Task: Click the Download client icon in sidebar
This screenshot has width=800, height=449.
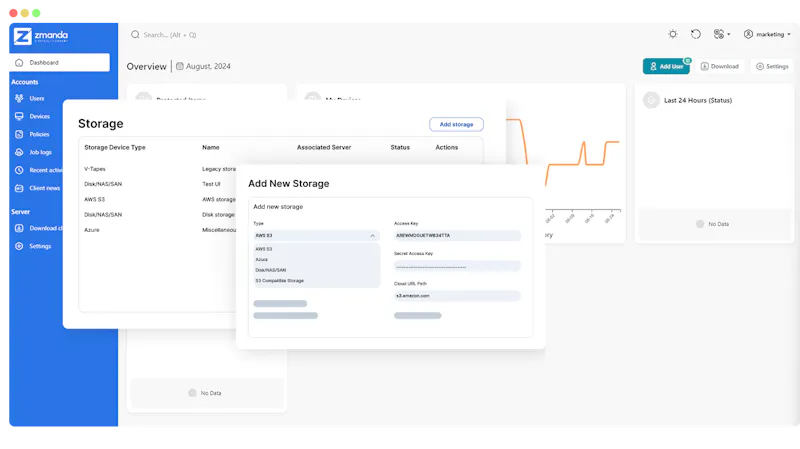Action: coord(19,228)
